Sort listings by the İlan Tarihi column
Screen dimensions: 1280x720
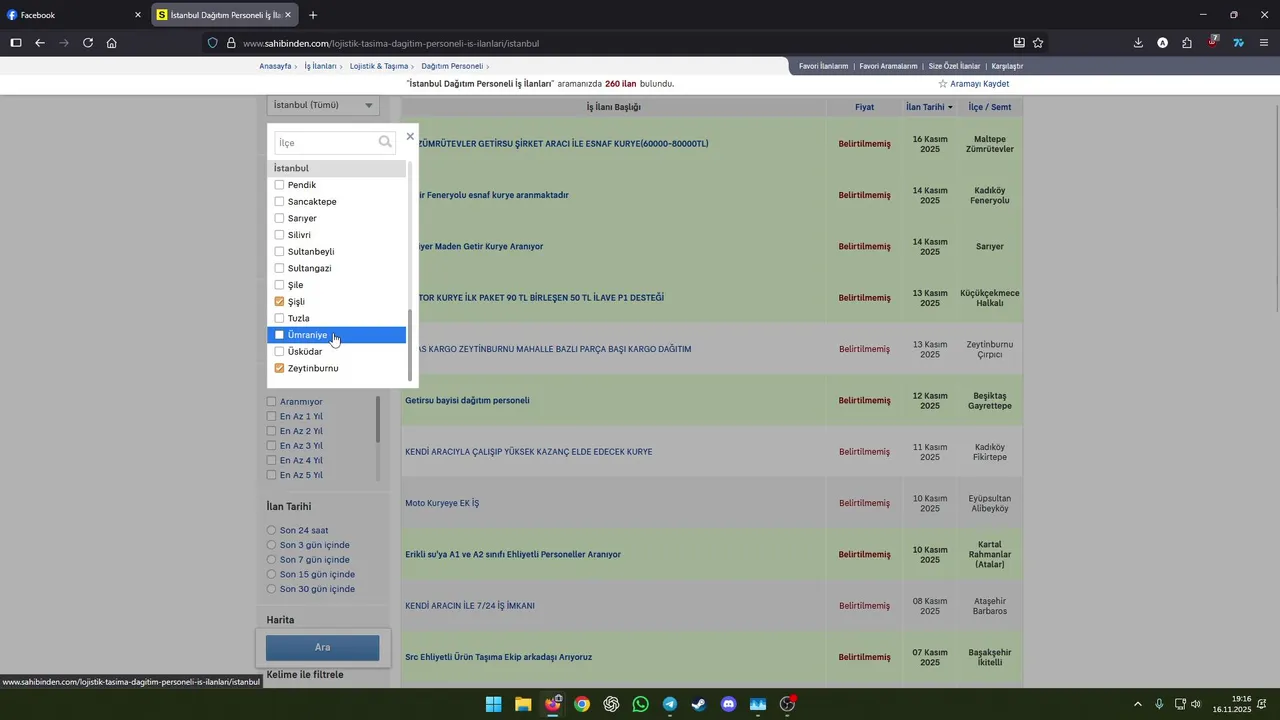point(929,107)
